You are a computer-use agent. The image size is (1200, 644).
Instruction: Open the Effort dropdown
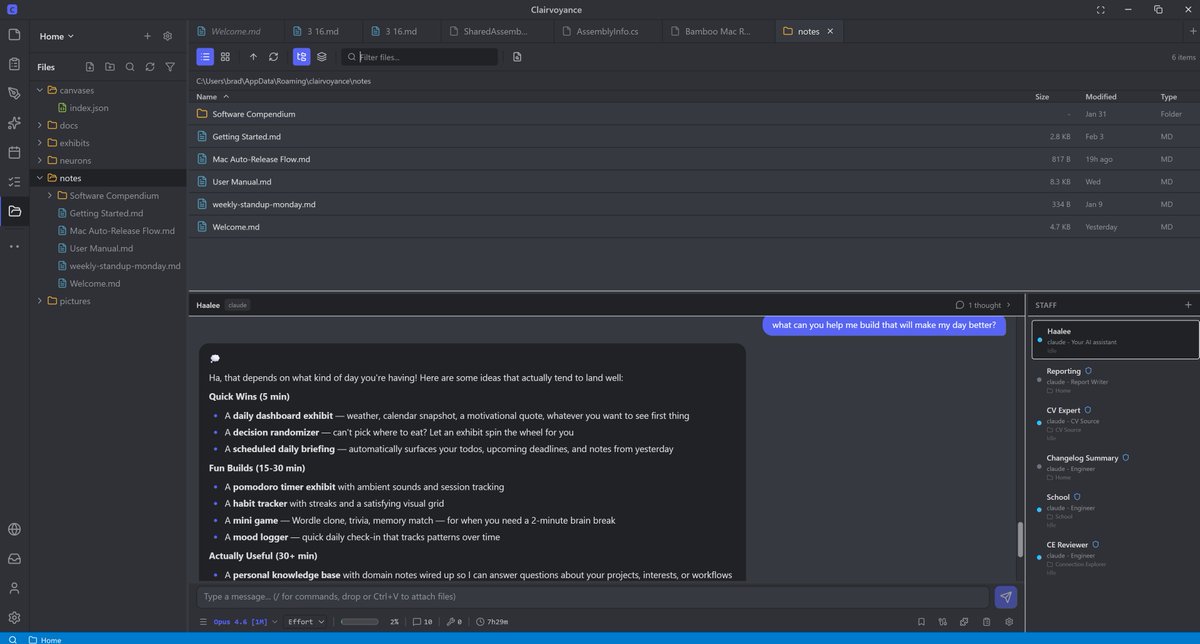306,622
